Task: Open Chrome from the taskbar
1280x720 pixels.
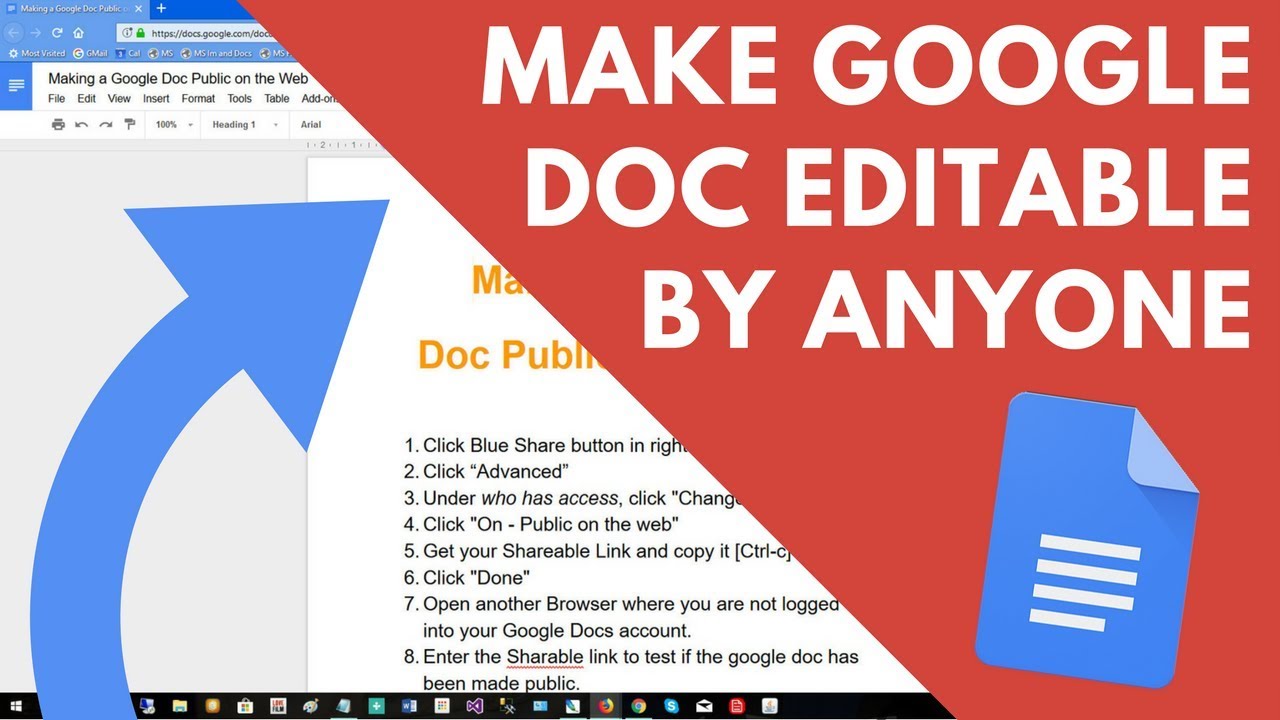Action: (638, 705)
